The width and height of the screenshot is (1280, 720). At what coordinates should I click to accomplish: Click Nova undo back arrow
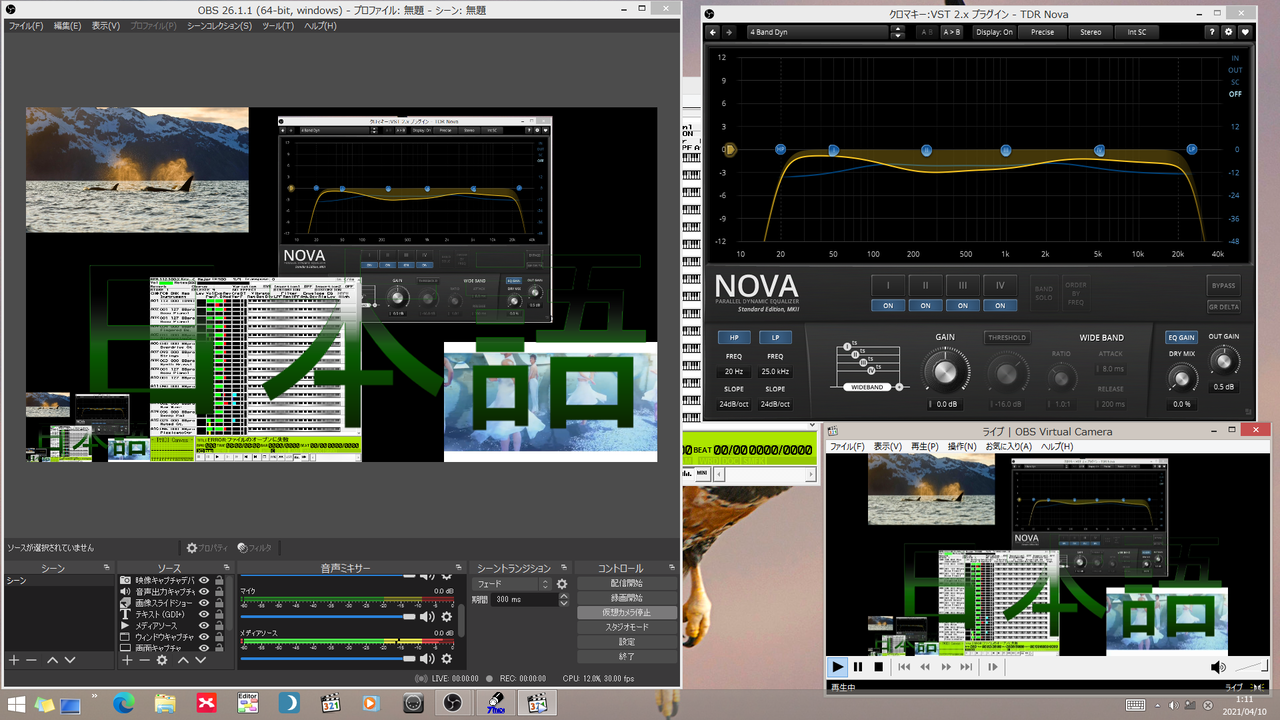(x=714, y=32)
